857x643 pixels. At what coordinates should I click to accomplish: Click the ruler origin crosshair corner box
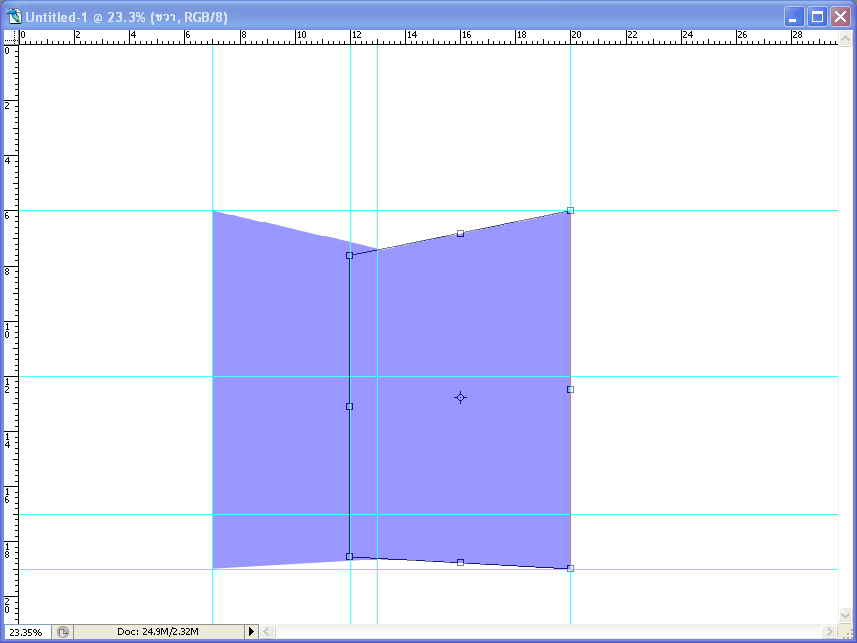(x=11, y=37)
